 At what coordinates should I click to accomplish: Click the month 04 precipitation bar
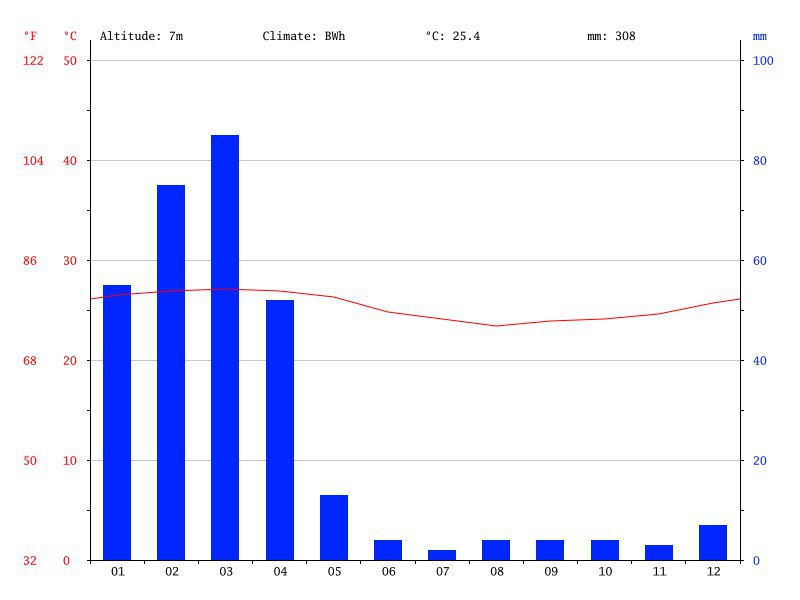(x=280, y=430)
